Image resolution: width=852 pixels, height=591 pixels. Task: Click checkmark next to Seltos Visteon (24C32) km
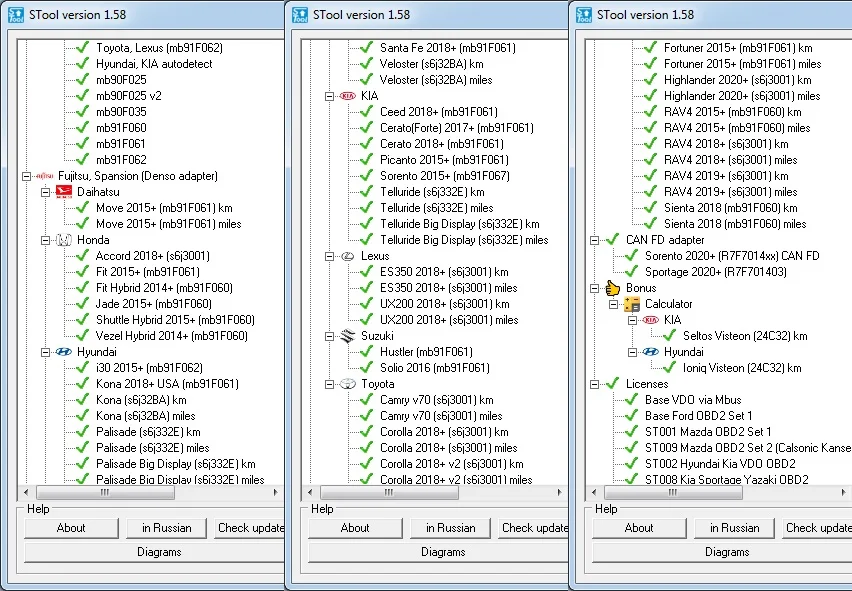pos(669,335)
